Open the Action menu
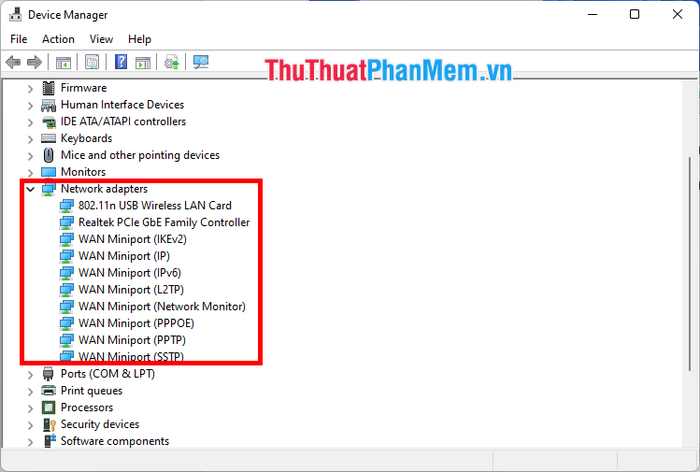 click(x=58, y=39)
